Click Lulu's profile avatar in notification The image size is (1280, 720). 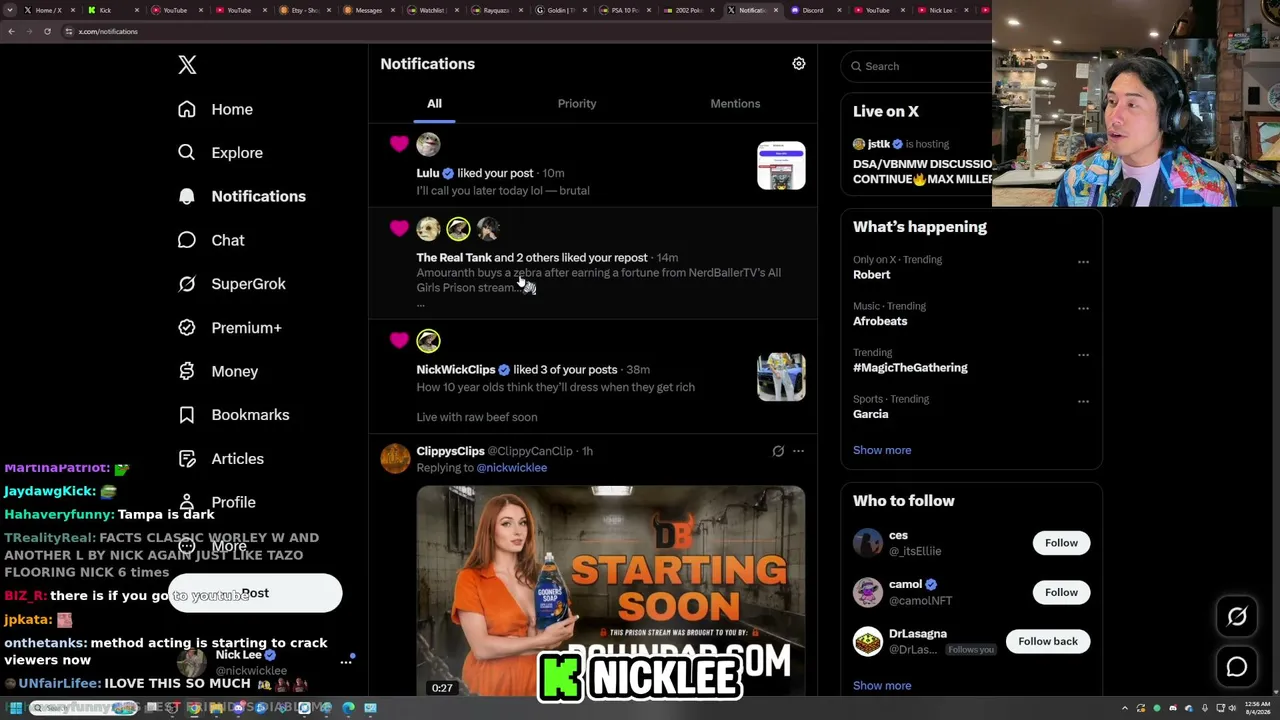click(428, 145)
